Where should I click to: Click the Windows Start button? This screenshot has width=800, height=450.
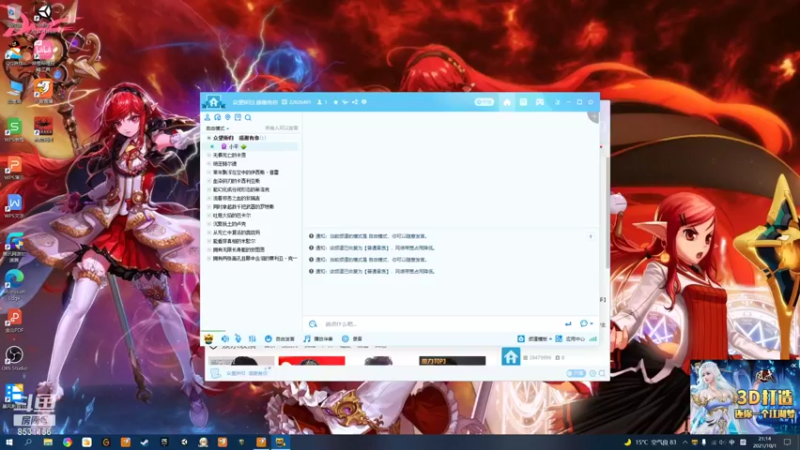click(x=9, y=442)
